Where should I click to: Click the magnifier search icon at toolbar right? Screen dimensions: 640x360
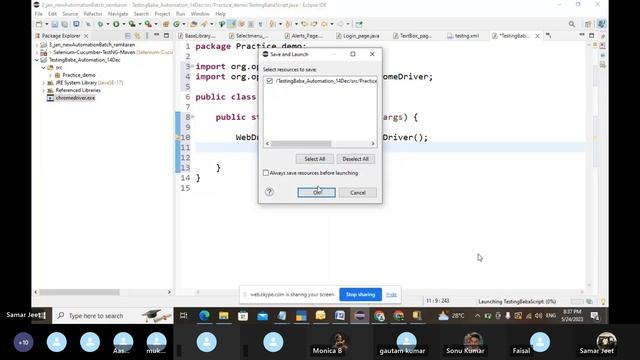pyautogui.click(x=572, y=24)
